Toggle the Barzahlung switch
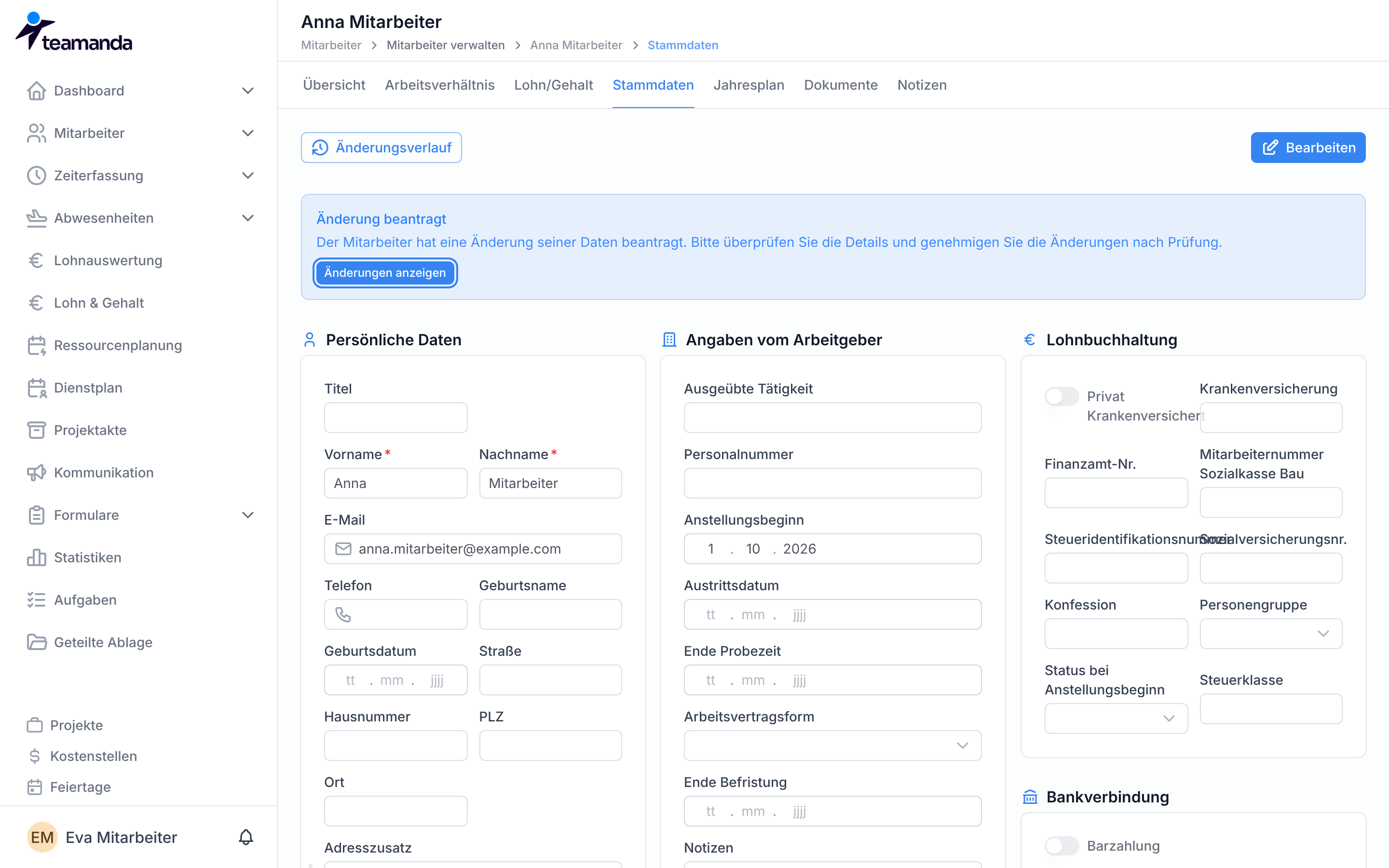 tap(1061, 846)
